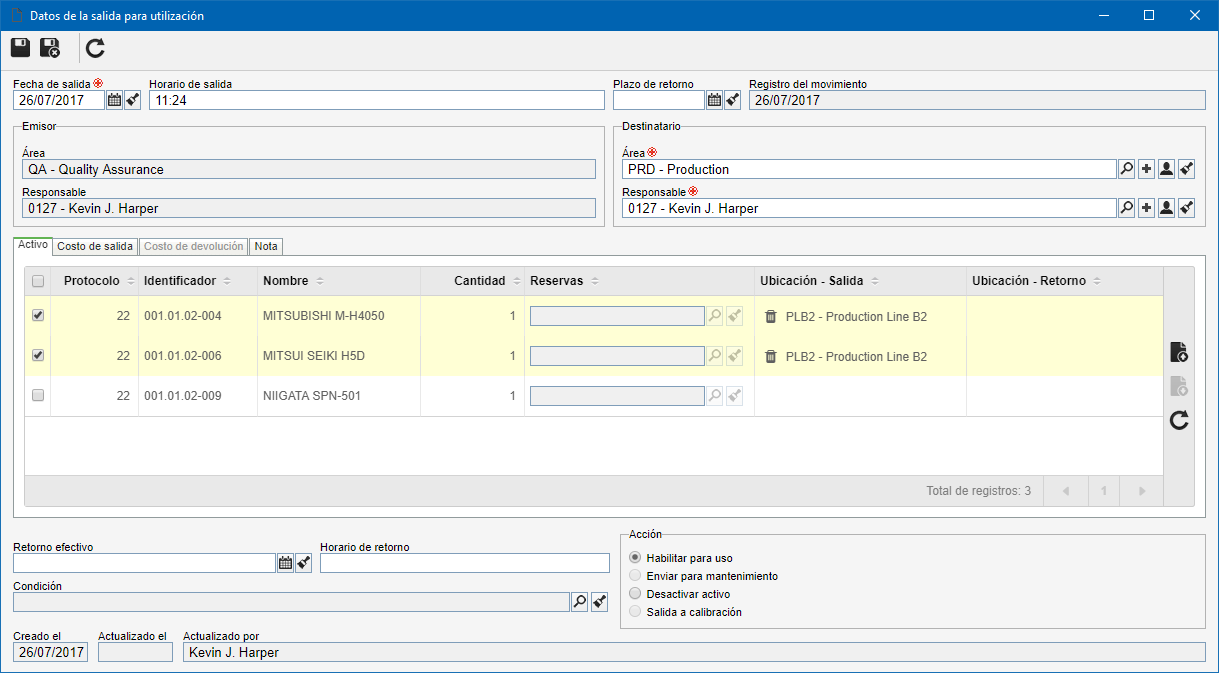Open the Nota tab
This screenshot has width=1219, height=673.
pyautogui.click(x=266, y=246)
